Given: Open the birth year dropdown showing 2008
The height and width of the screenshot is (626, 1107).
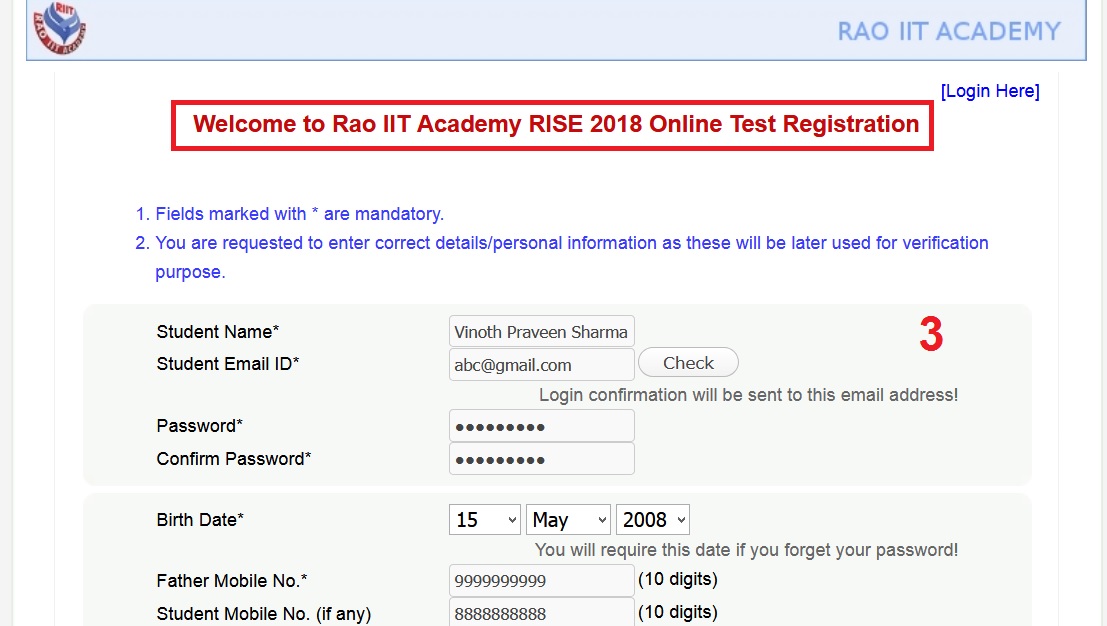Looking at the screenshot, I should pyautogui.click(x=652, y=520).
